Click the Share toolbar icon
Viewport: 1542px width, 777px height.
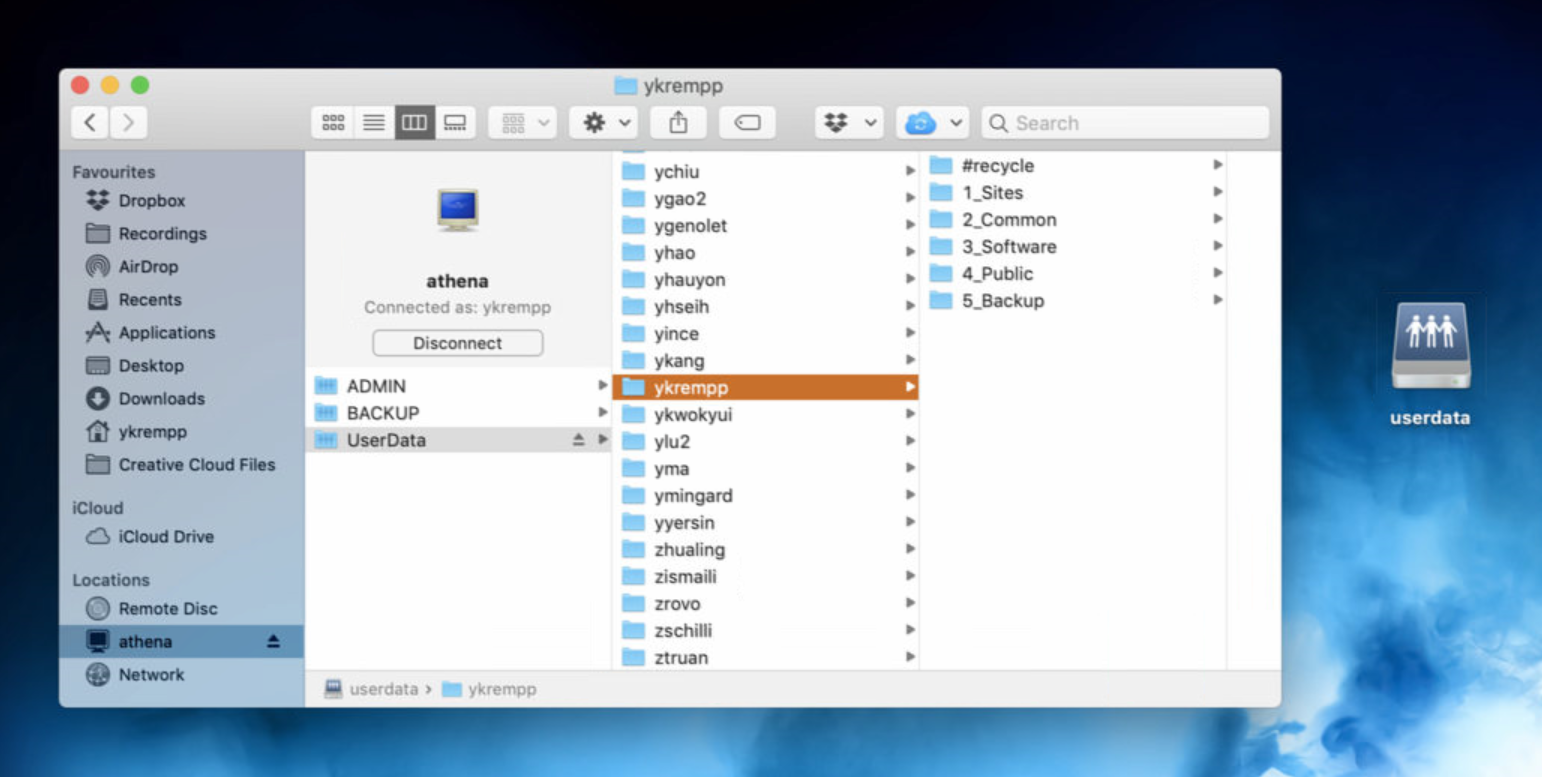(x=678, y=123)
